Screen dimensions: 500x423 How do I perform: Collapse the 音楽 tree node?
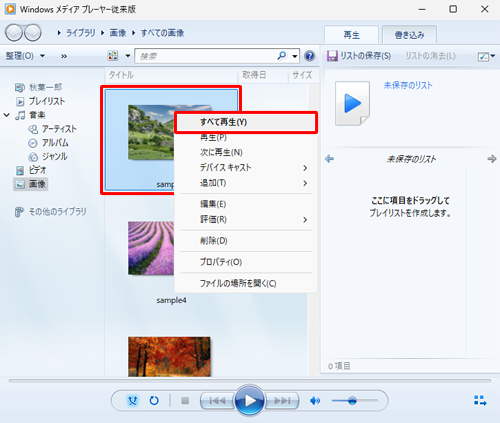(x=7, y=115)
